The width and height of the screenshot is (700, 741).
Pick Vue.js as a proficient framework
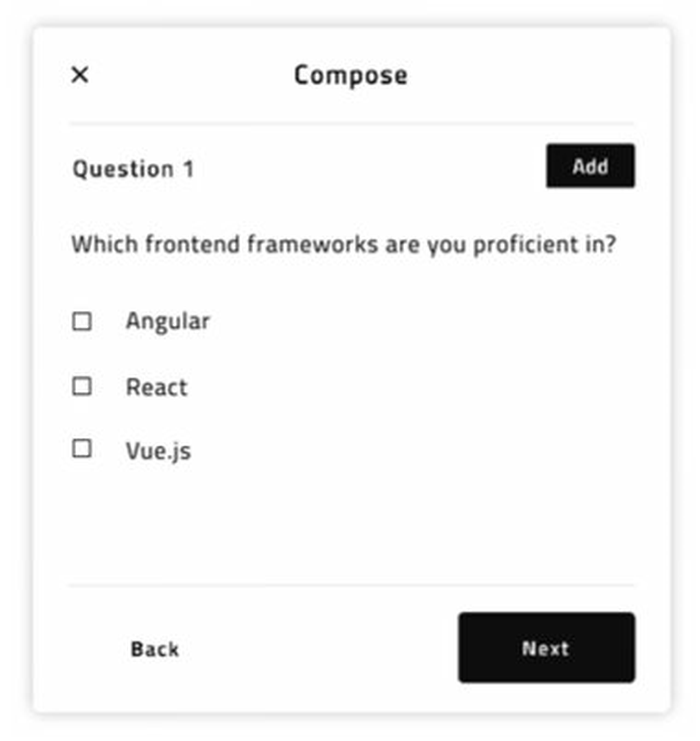pyautogui.click(x=82, y=449)
